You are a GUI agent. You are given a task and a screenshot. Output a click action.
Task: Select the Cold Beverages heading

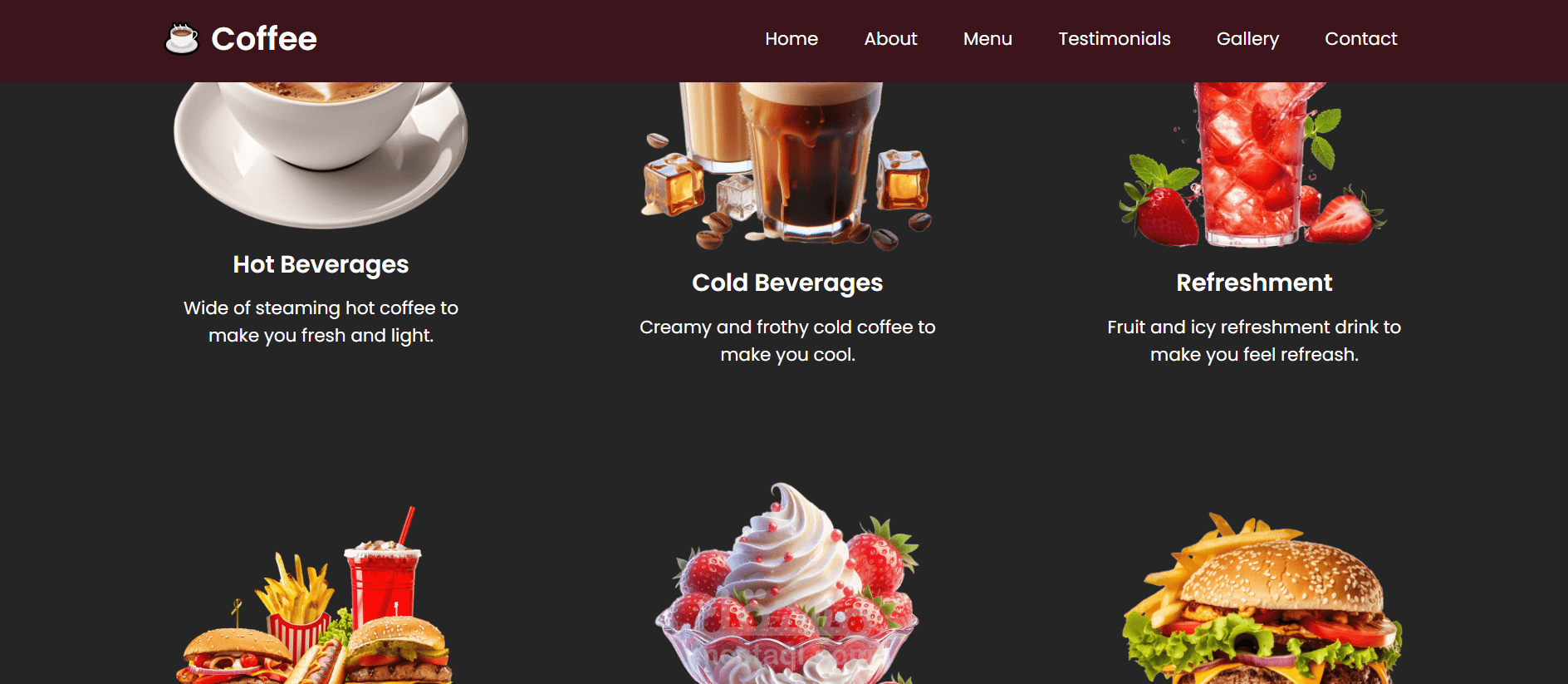click(x=787, y=283)
